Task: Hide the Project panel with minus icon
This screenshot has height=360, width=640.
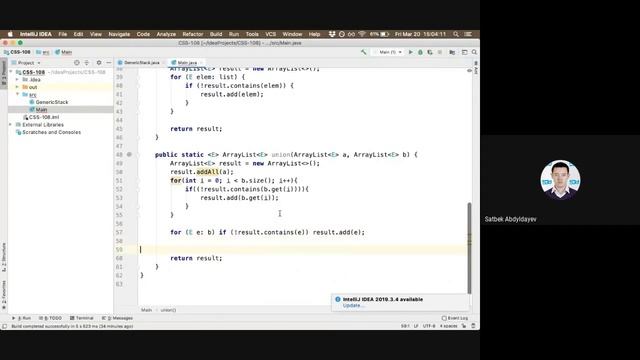Action: (109, 63)
